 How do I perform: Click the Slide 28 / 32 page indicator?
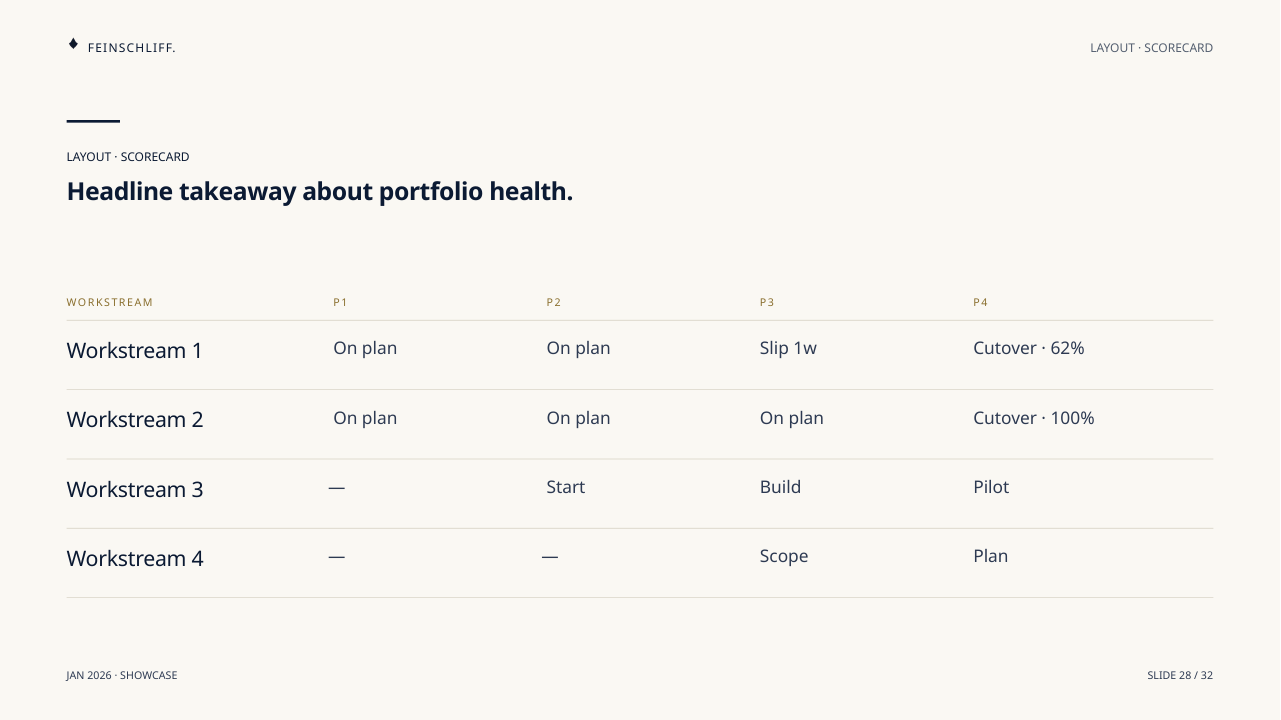coord(1180,676)
